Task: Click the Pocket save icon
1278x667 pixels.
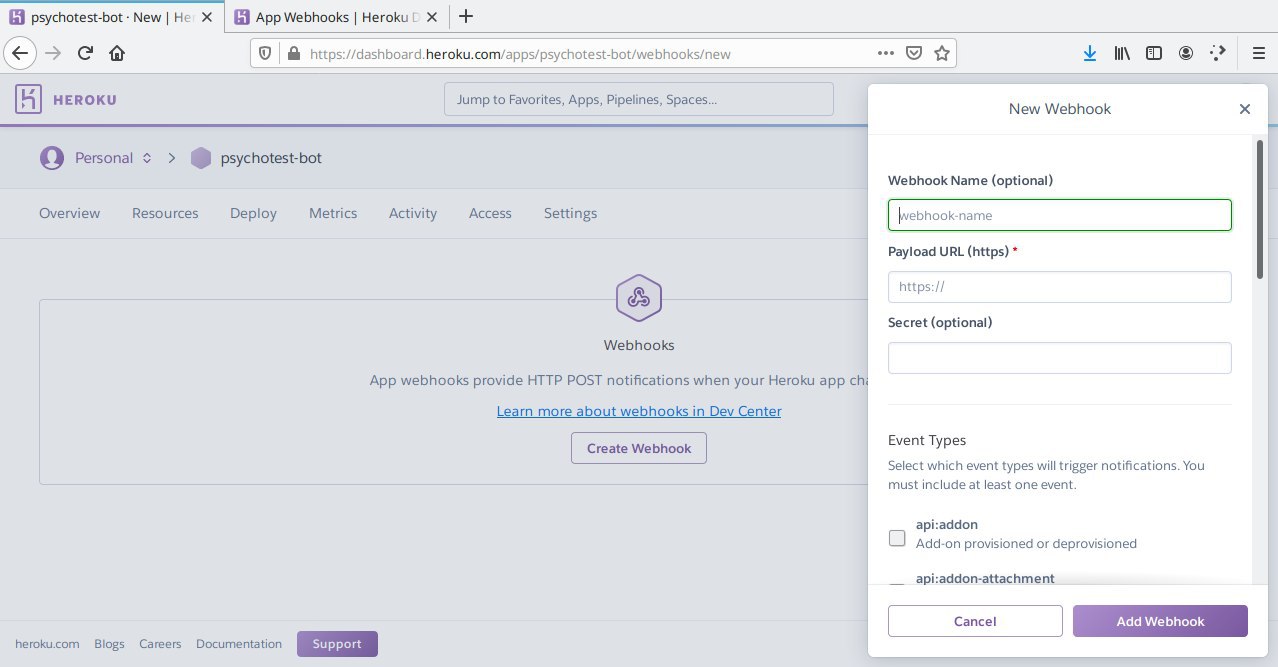Action: coord(913,54)
